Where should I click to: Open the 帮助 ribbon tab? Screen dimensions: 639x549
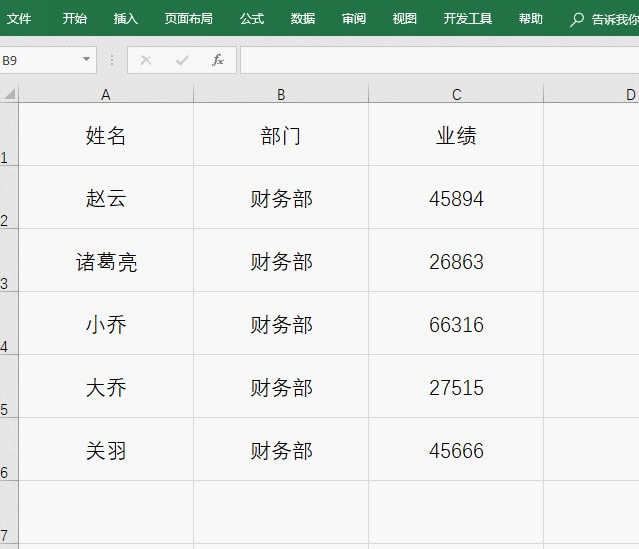click(531, 19)
